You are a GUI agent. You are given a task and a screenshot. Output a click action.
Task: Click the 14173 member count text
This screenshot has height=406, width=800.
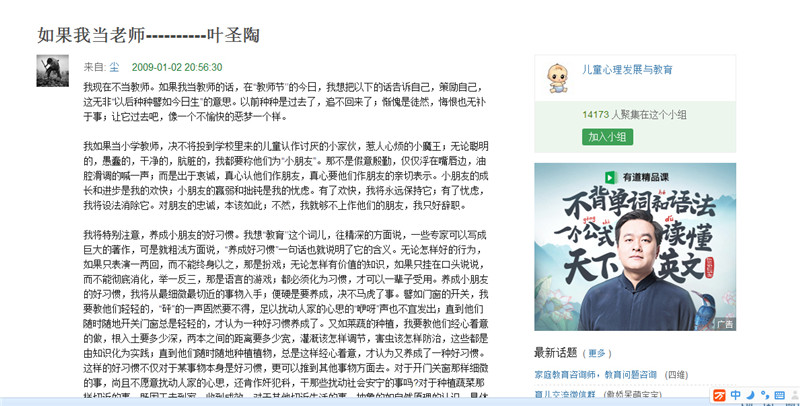595,114
